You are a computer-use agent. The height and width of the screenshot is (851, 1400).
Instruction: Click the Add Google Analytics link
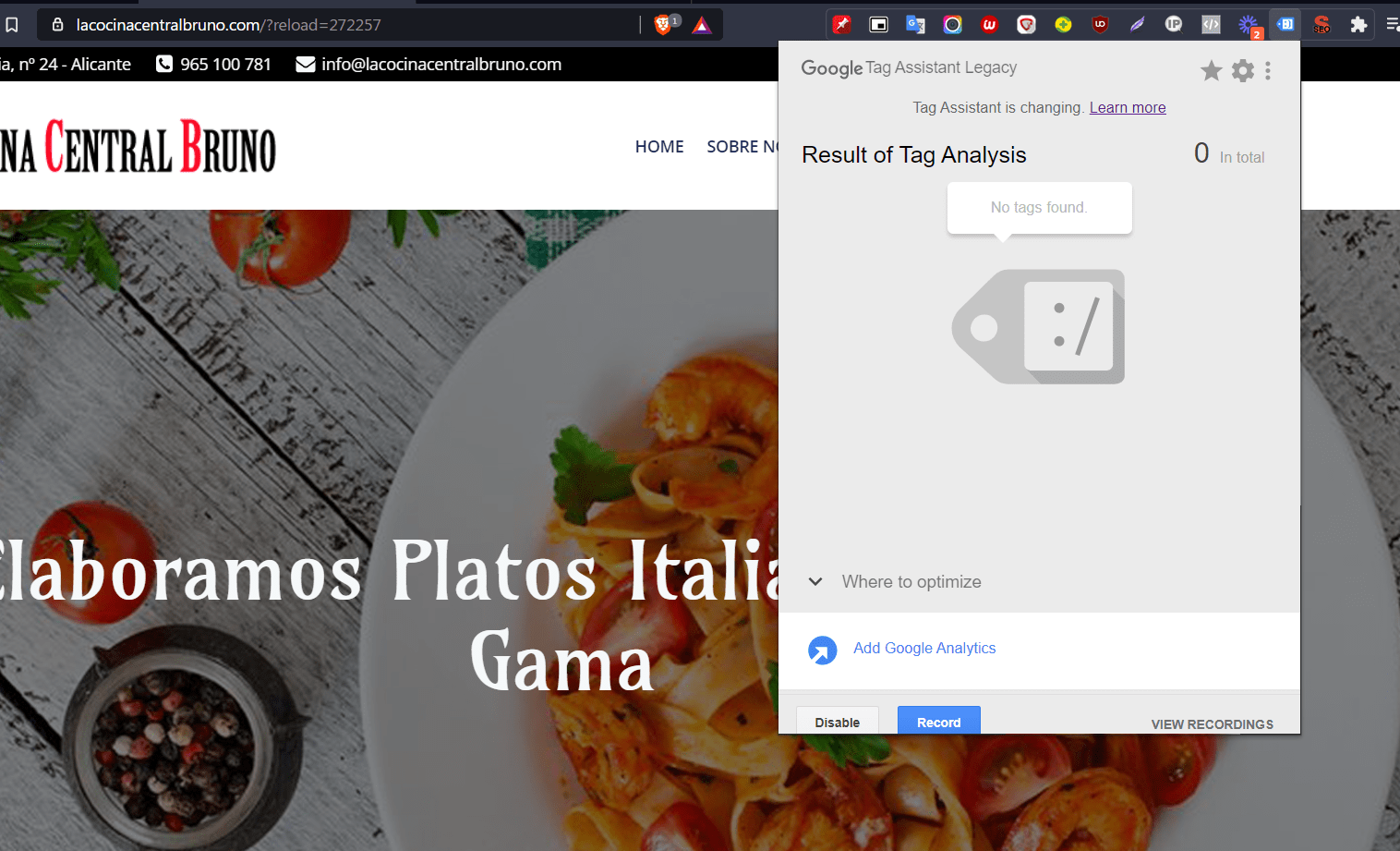tap(924, 648)
